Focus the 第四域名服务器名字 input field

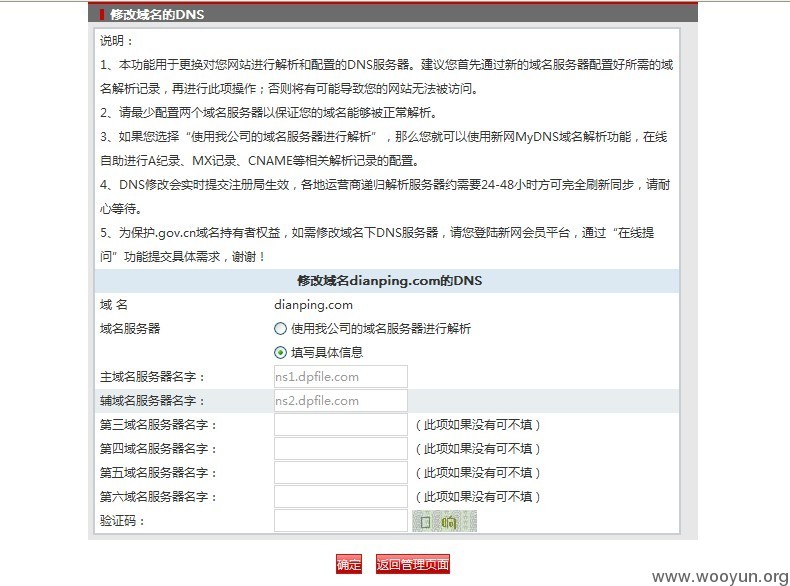coord(341,449)
